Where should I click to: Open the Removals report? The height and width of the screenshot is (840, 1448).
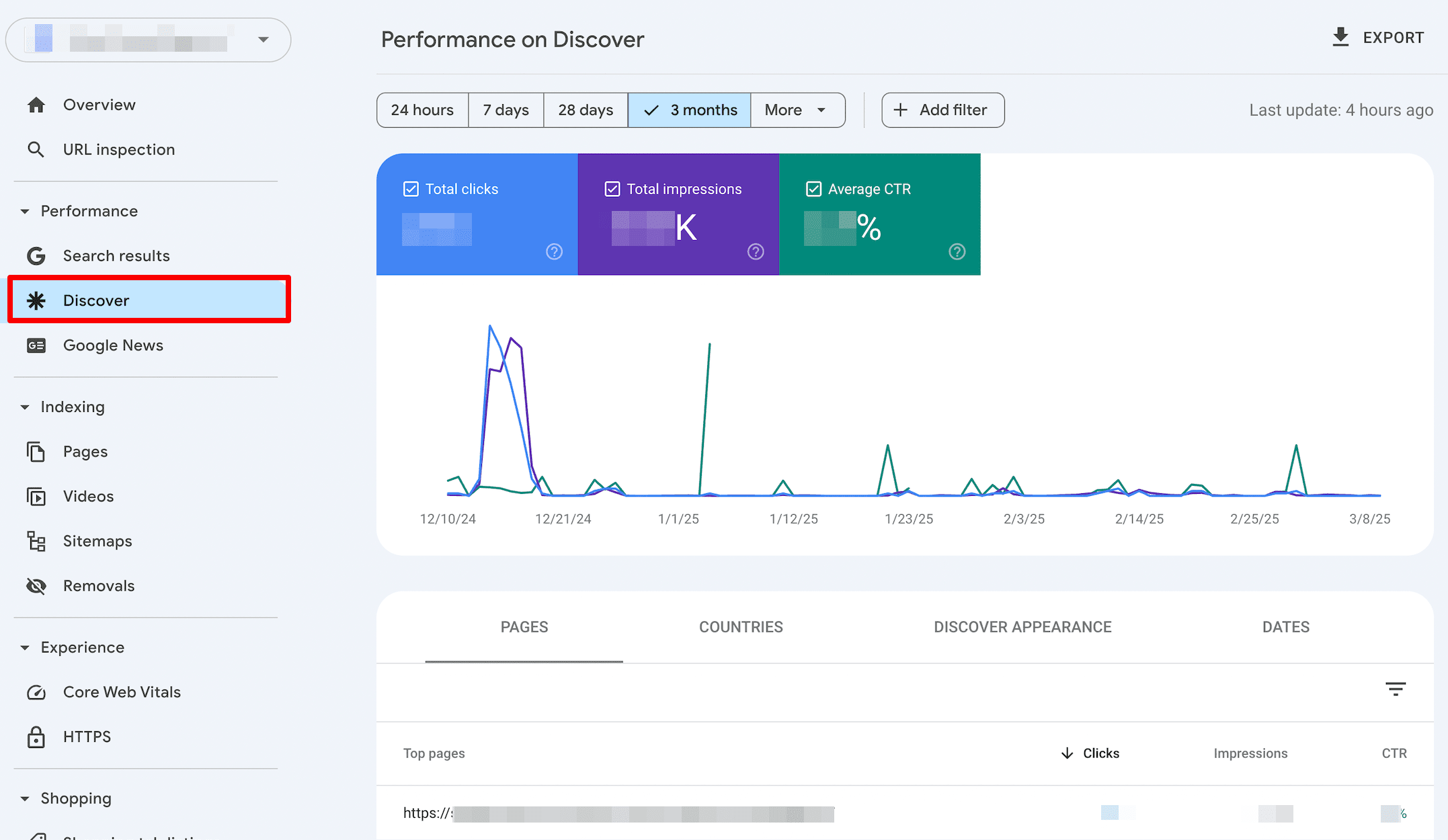(x=99, y=585)
